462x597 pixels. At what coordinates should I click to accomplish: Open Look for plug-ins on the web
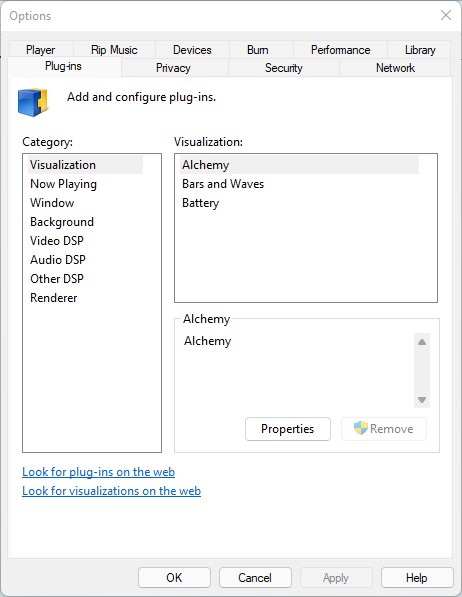pyautogui.click(x=99, y=472)
